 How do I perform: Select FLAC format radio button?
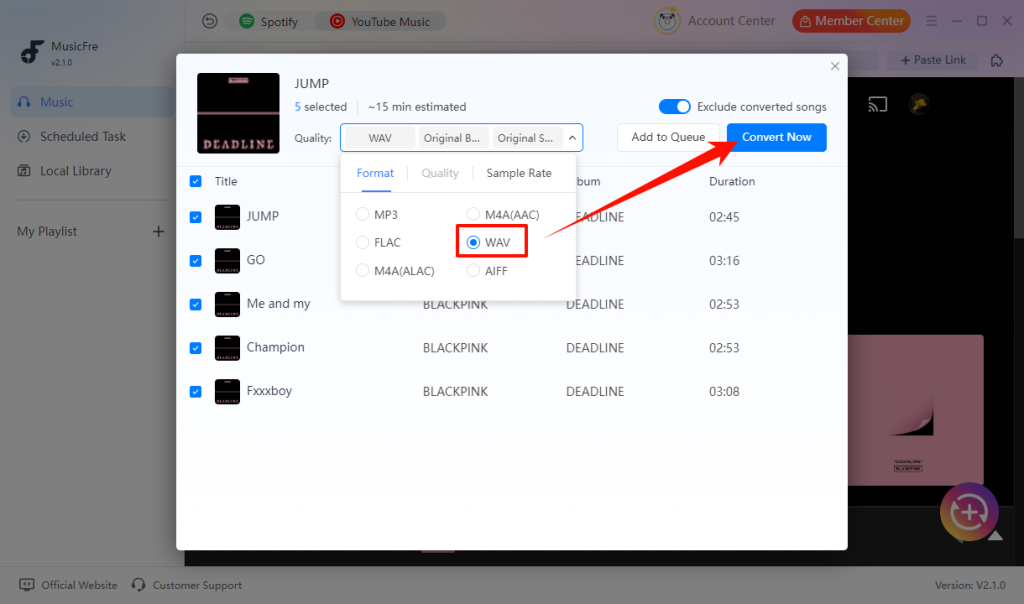click(362, 242)
